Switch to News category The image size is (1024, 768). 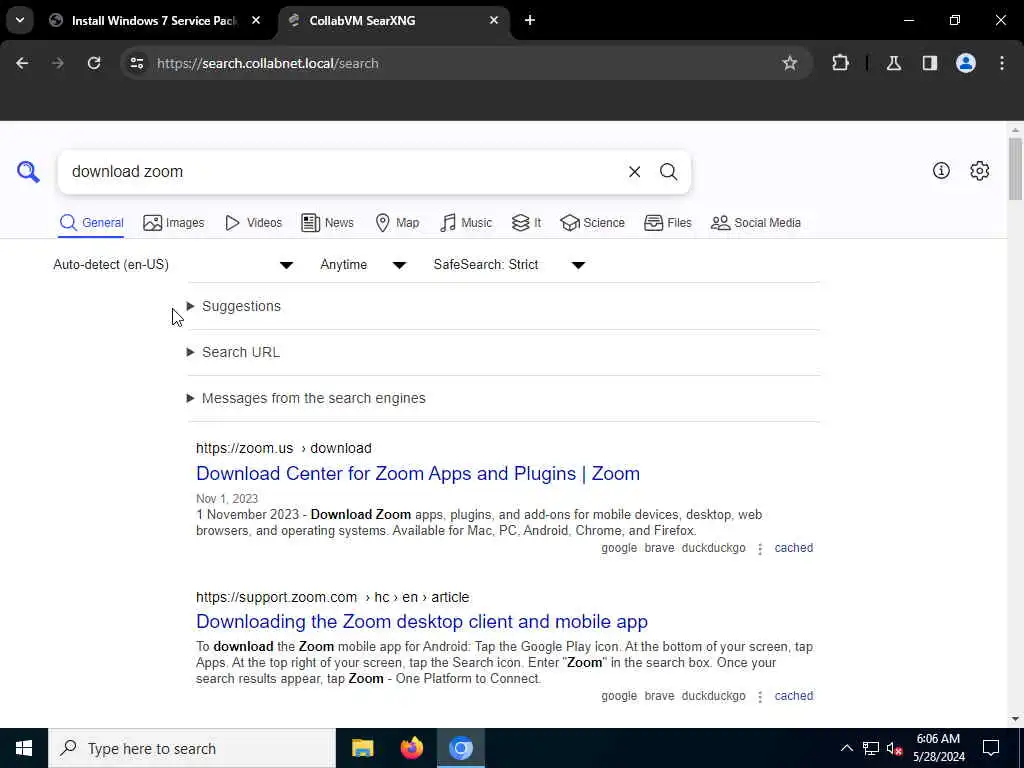coord(327,223)
